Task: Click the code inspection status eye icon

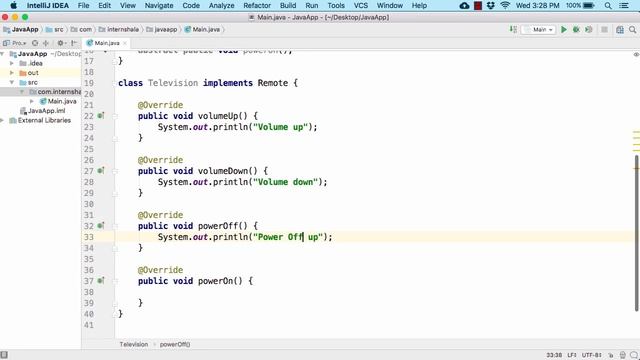Action: (x=636, y=54)
